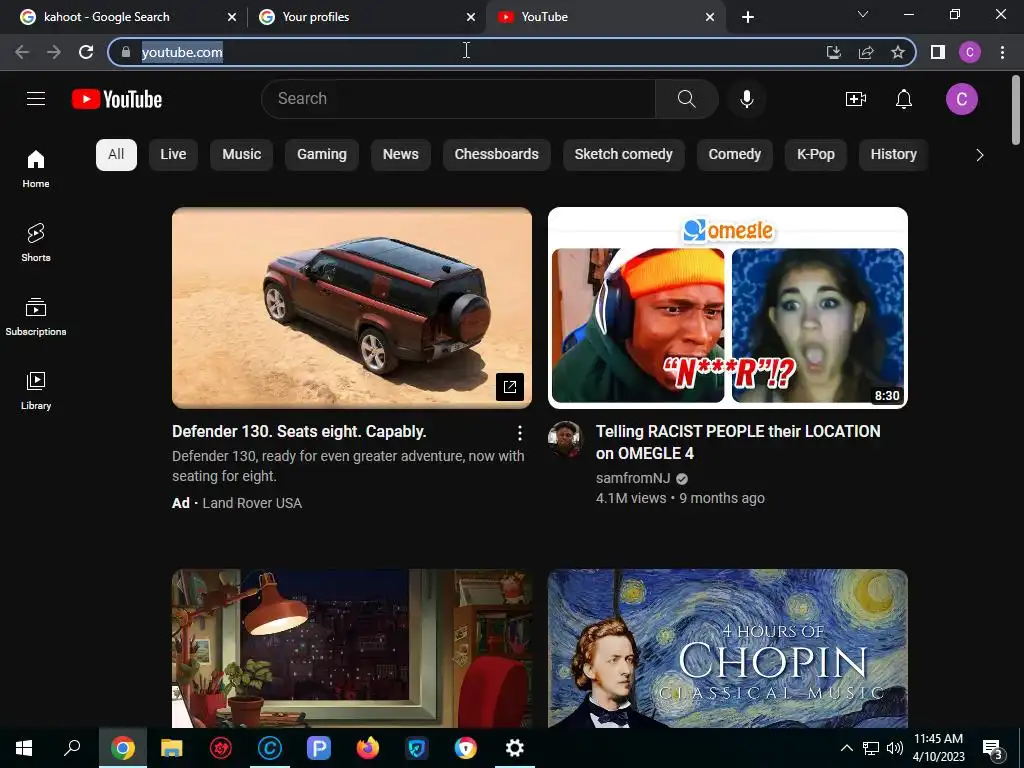This screenshot has height=768, width=1024.
Task: Select the Comedy filter chip
Action: point(735,155)
